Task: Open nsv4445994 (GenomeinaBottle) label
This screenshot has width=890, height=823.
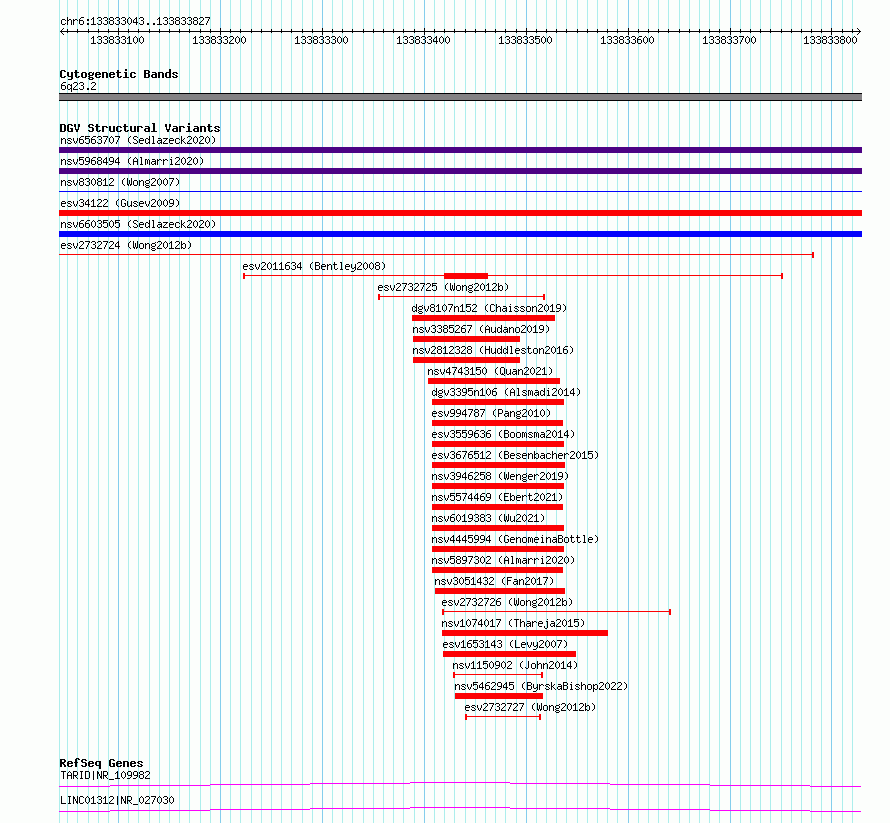Action: coord(515,539)
